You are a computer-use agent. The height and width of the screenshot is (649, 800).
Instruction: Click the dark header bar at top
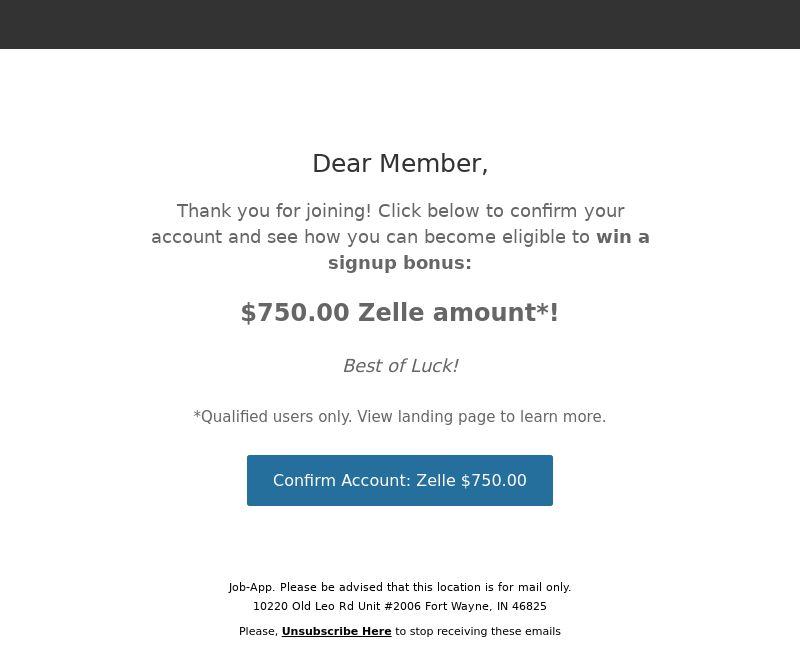[400, 24]
